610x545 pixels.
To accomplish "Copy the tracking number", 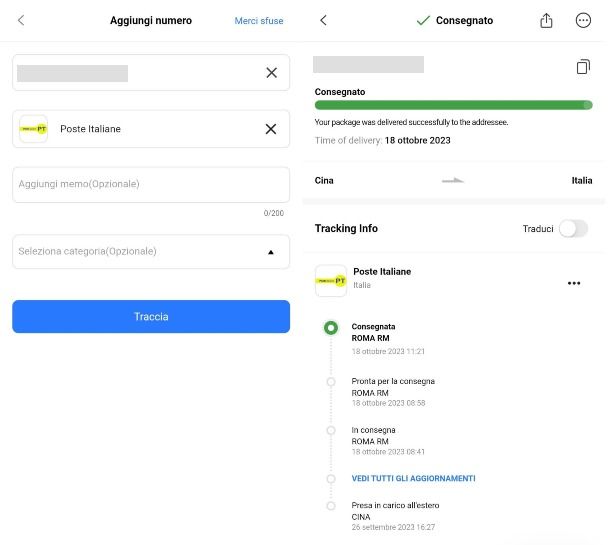I will point(583,67).
